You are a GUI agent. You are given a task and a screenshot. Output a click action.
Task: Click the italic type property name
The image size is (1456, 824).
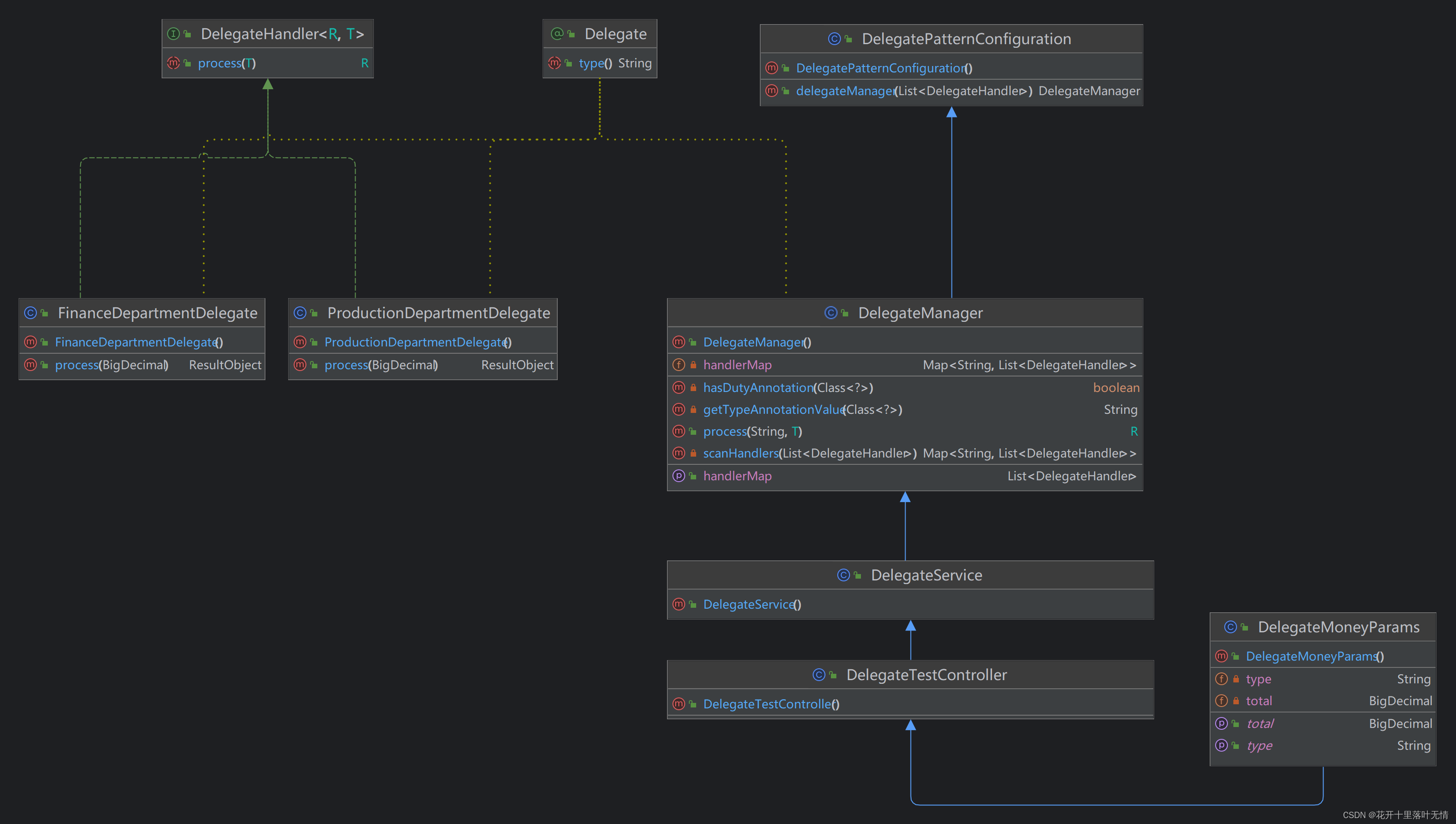click(1260, 745)
